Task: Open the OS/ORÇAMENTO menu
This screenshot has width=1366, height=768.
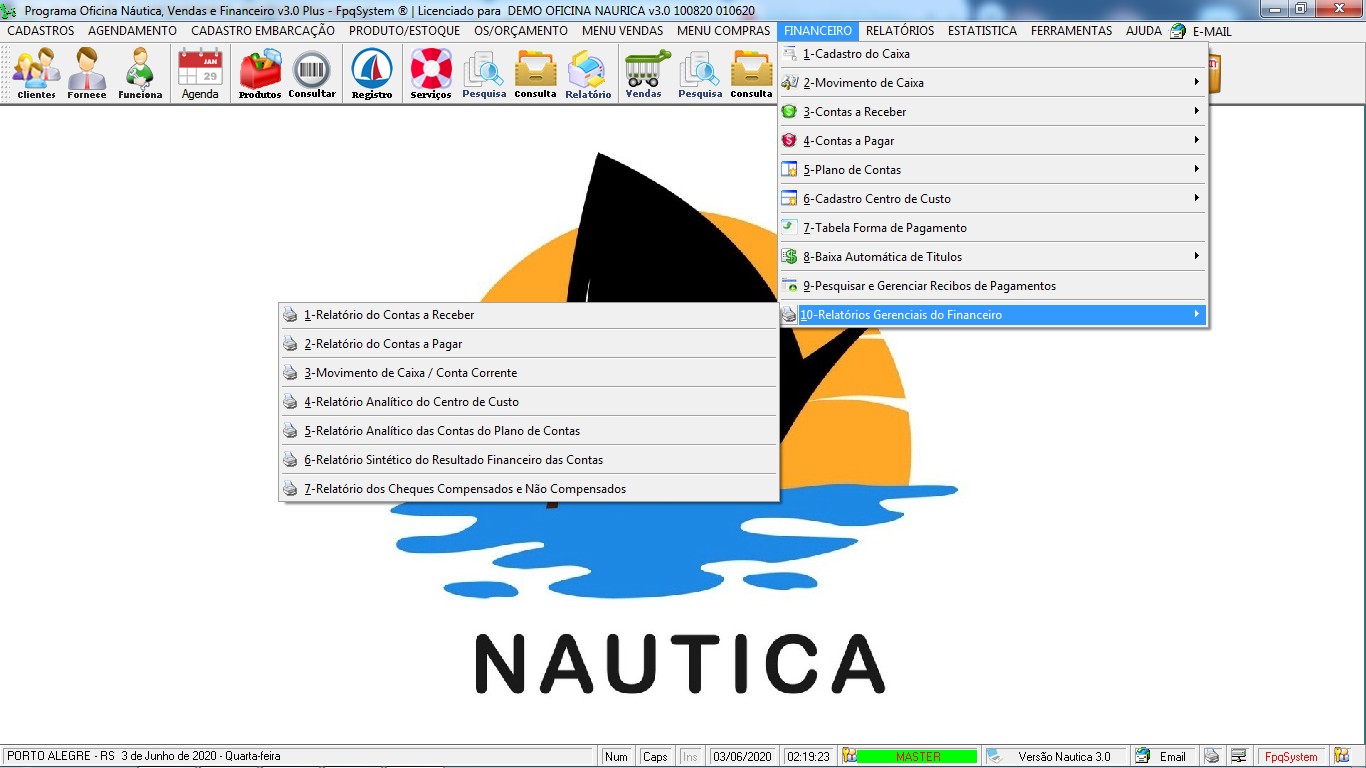Action: point(521,31)
